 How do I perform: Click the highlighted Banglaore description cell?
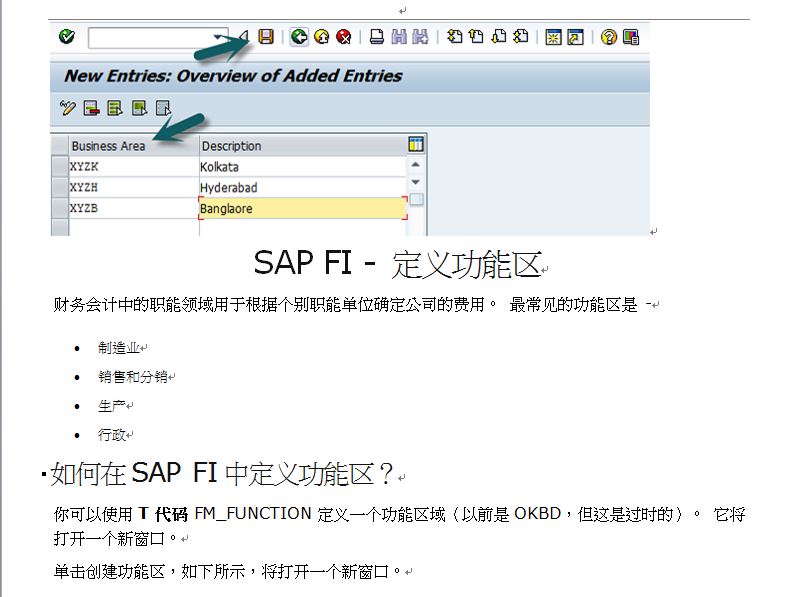[x=303, y=208]
